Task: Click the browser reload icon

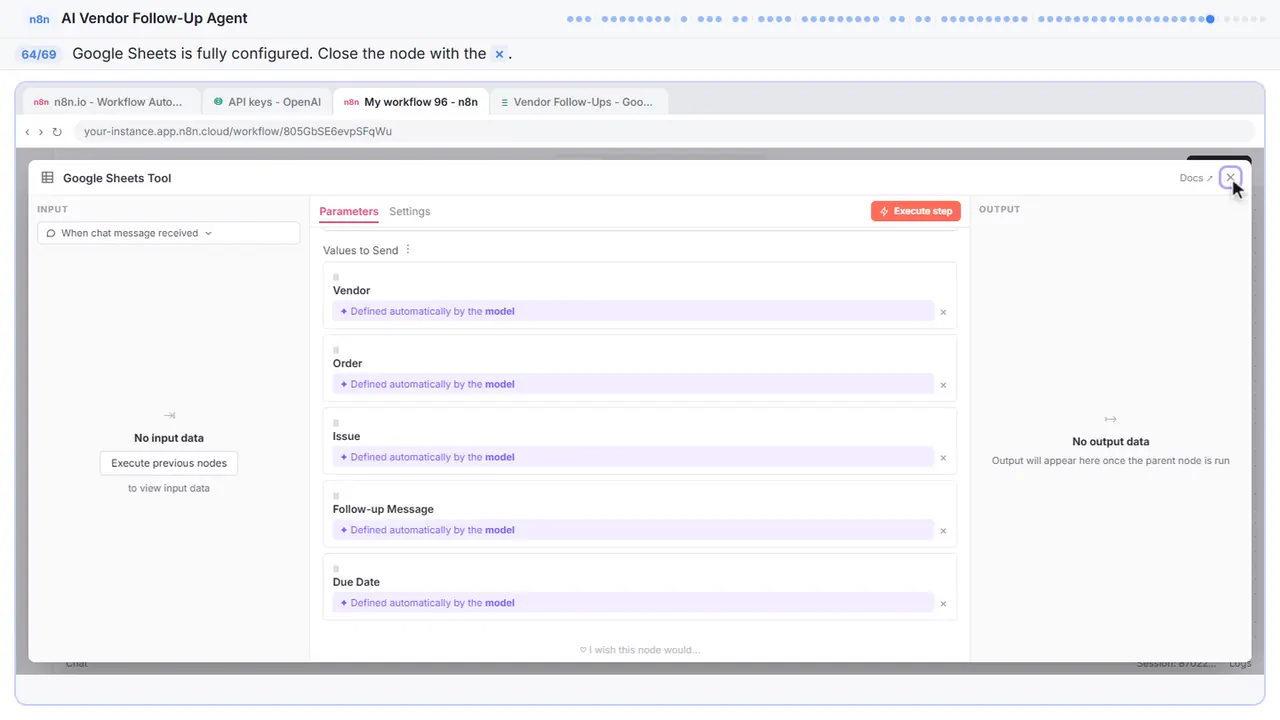Action: pyautogui.click(x=57, y=132)
